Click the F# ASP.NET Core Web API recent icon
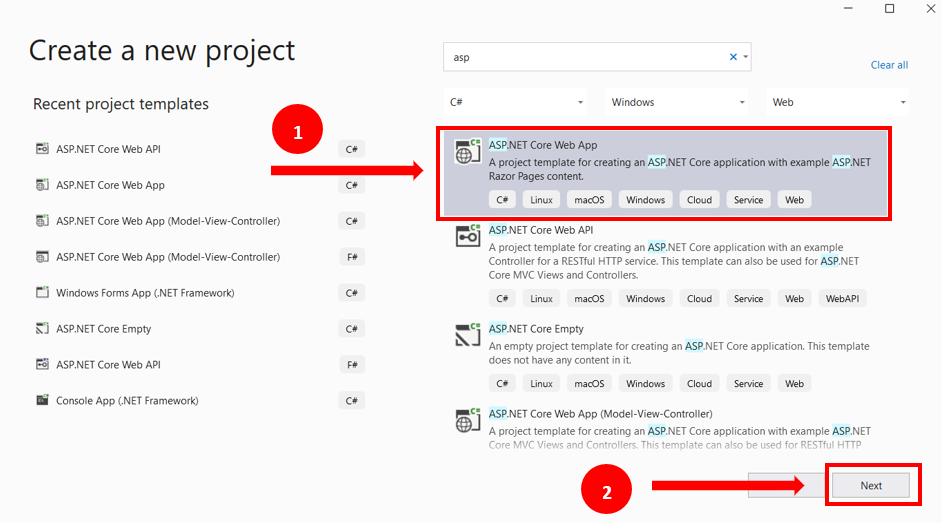Screen dimensions: 942x523 42,364
